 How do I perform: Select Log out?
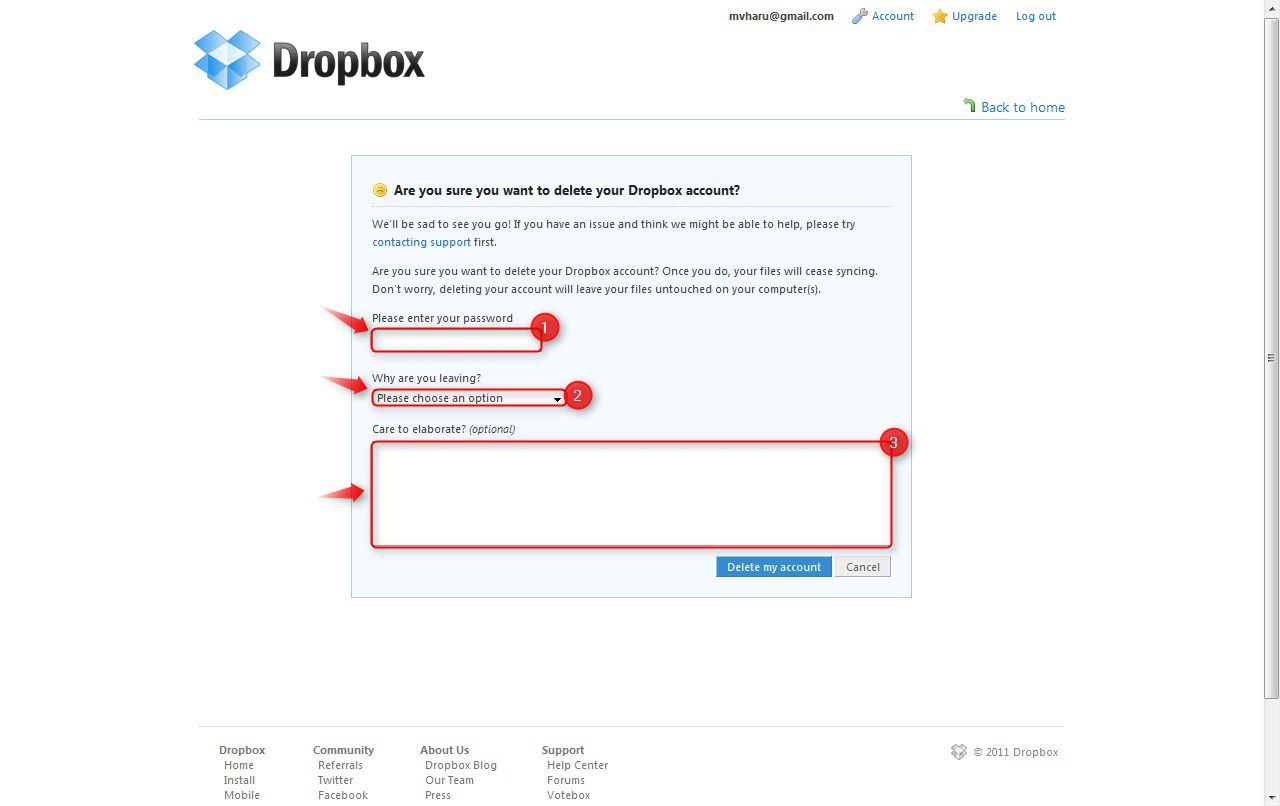coord(1036,16)
